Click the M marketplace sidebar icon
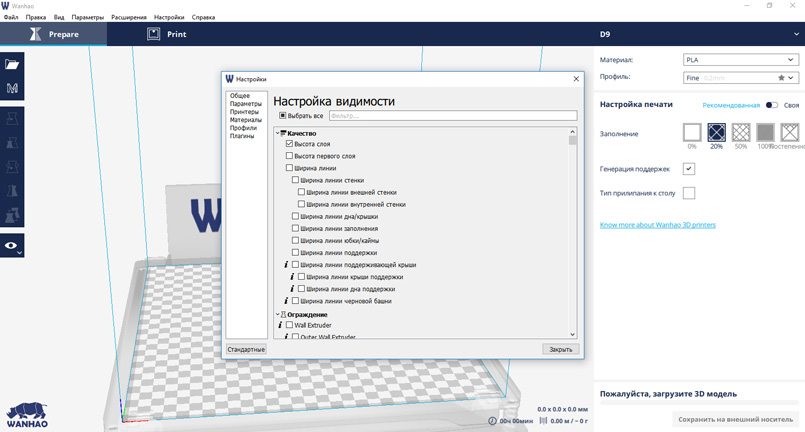The image size is (805, 432). (x=12, y=88)
